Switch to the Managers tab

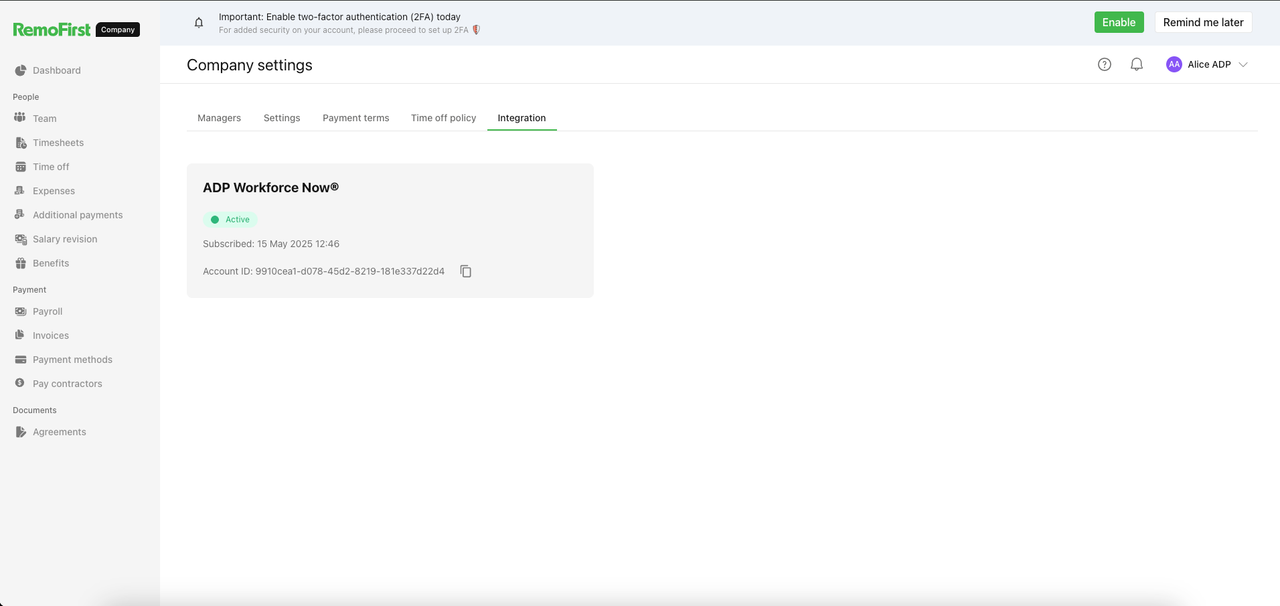(x=219, y=118)
